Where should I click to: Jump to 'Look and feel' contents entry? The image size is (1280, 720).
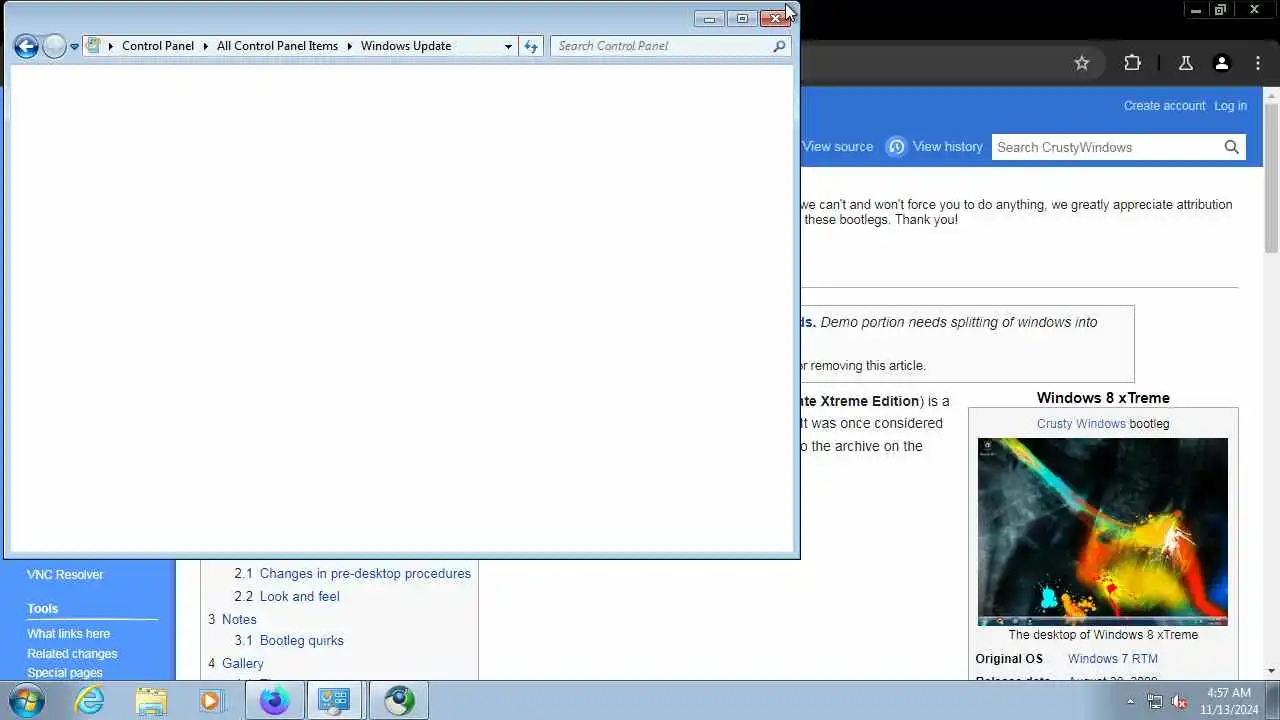(300, 597)
